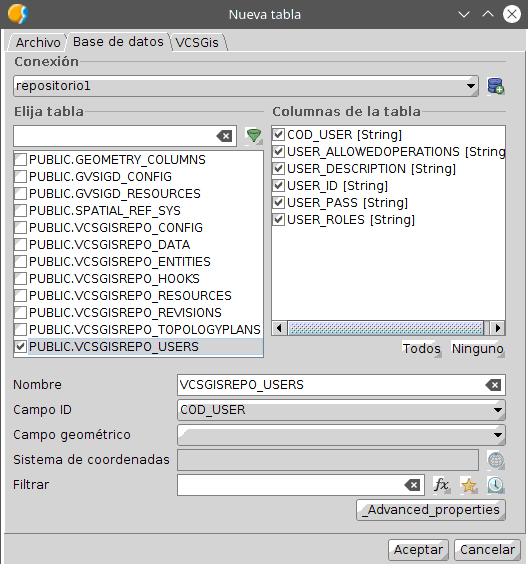Check PUBLIC.VCSGISREPO_DATA table checkbox
Image resolution: width=528 pixels, height=564 pixels.
21,245
